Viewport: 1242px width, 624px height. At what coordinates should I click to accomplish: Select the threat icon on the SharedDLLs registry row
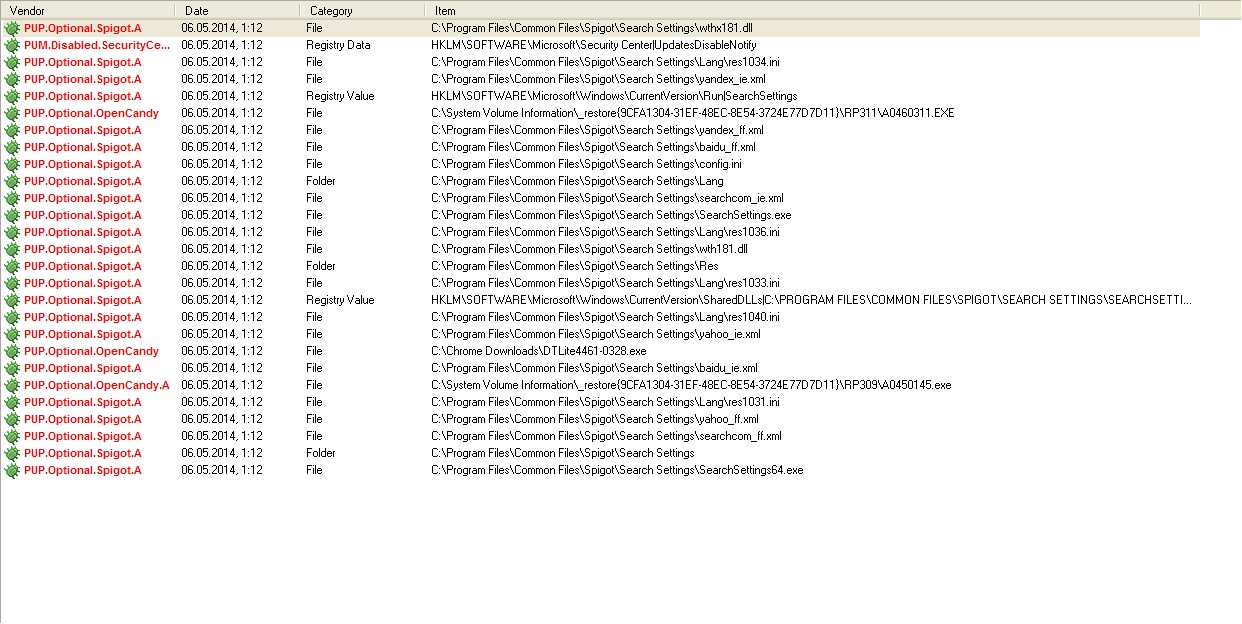(12, 300)
